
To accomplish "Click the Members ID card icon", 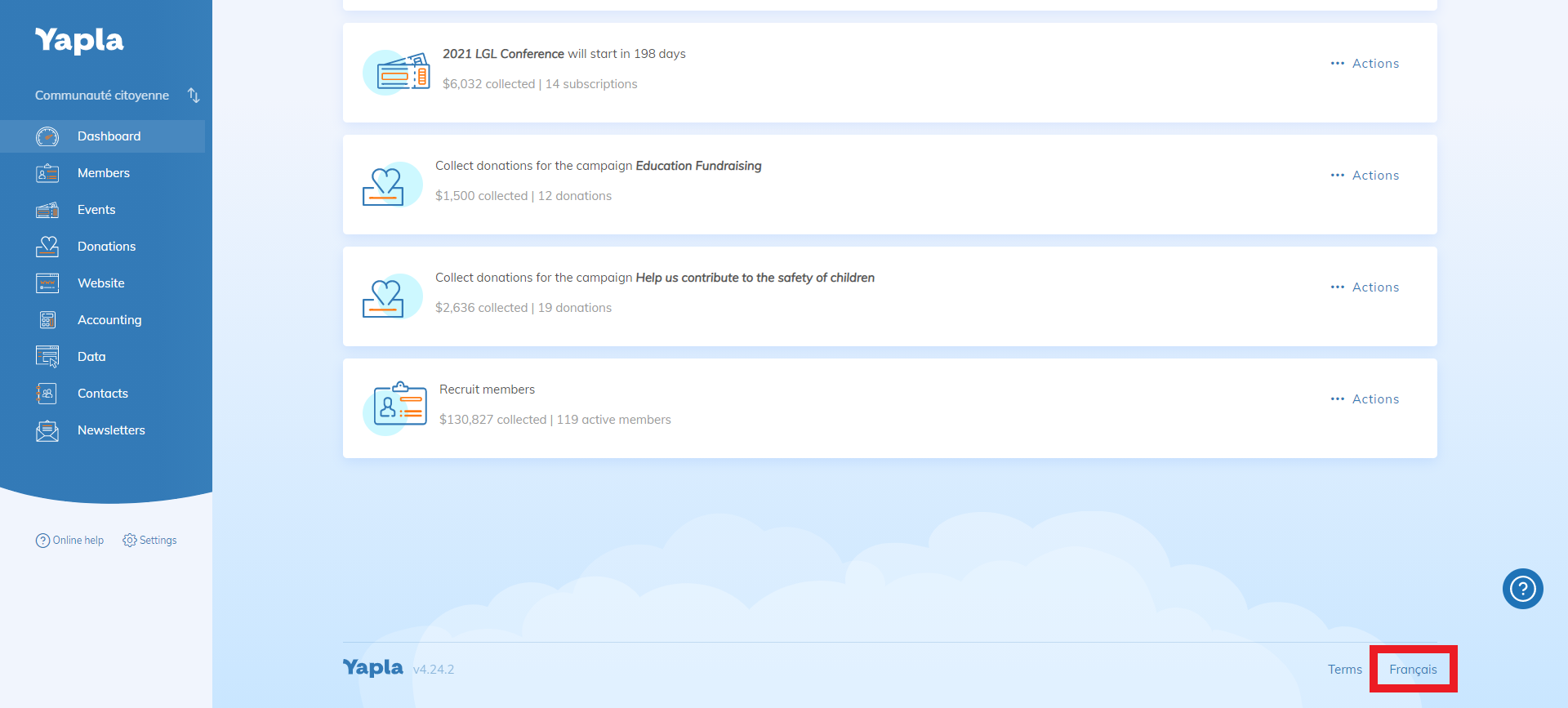I will click(47, 173).
